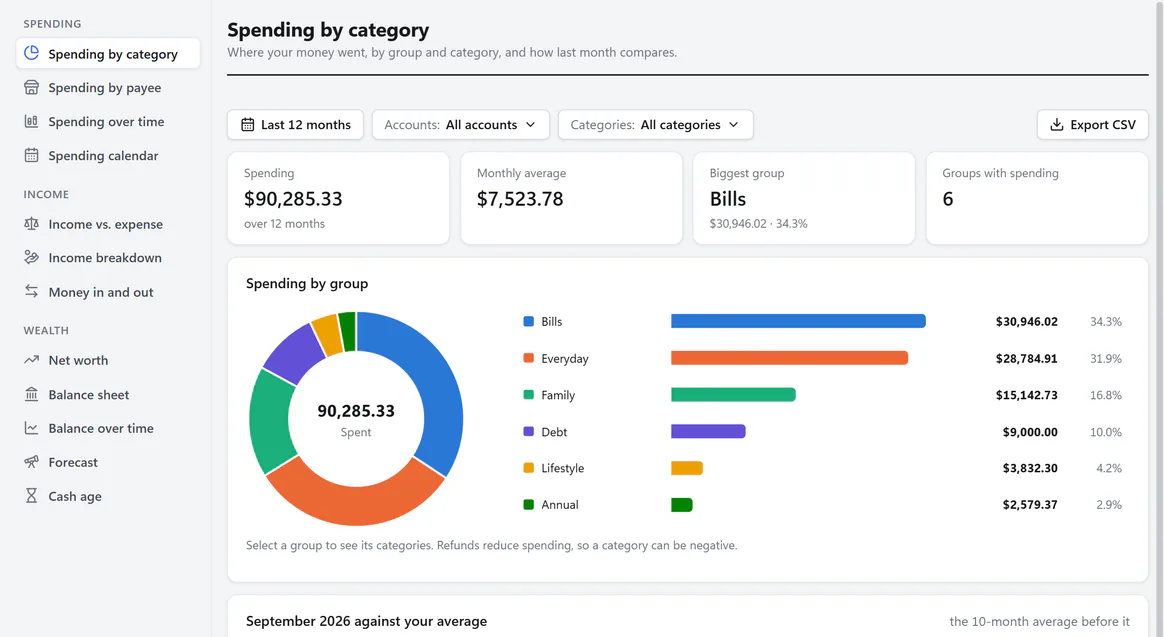Viewport: 1164px width, 637px height.
Task: Click the $7,523.78 monthly average value
Action: click(520, 199)
